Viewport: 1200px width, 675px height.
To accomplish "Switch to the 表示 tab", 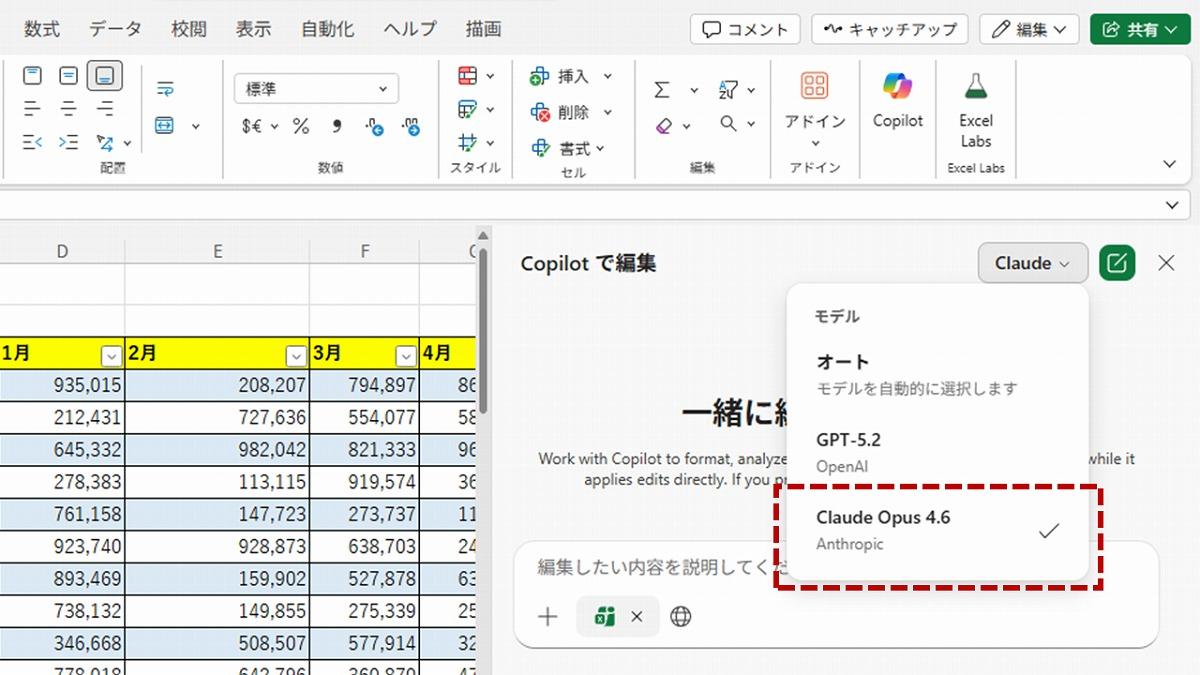I will pyautogui.click(x=253, y=29).
